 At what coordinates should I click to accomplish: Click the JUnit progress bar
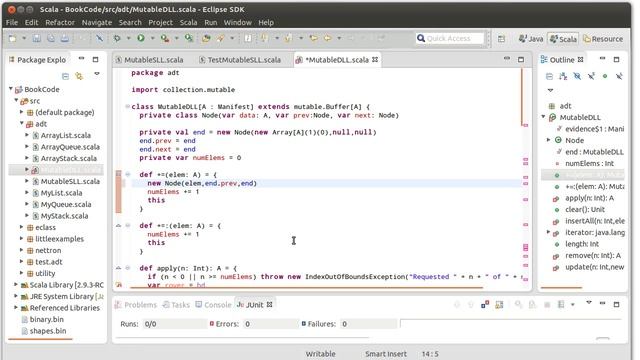point(510,324)
